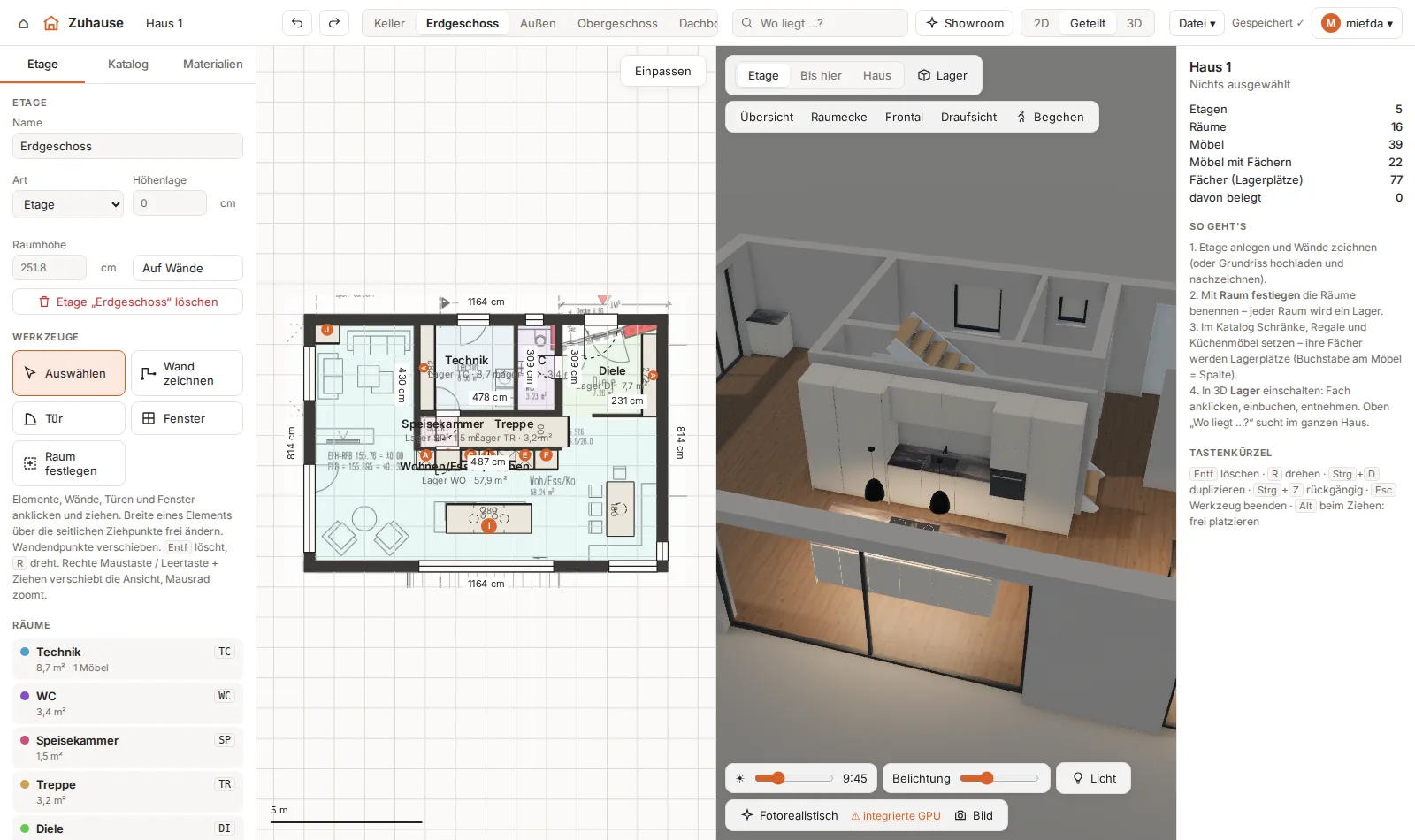Open the Datei menu
The image size is (1415, 840).
[x=1197, y=23]
